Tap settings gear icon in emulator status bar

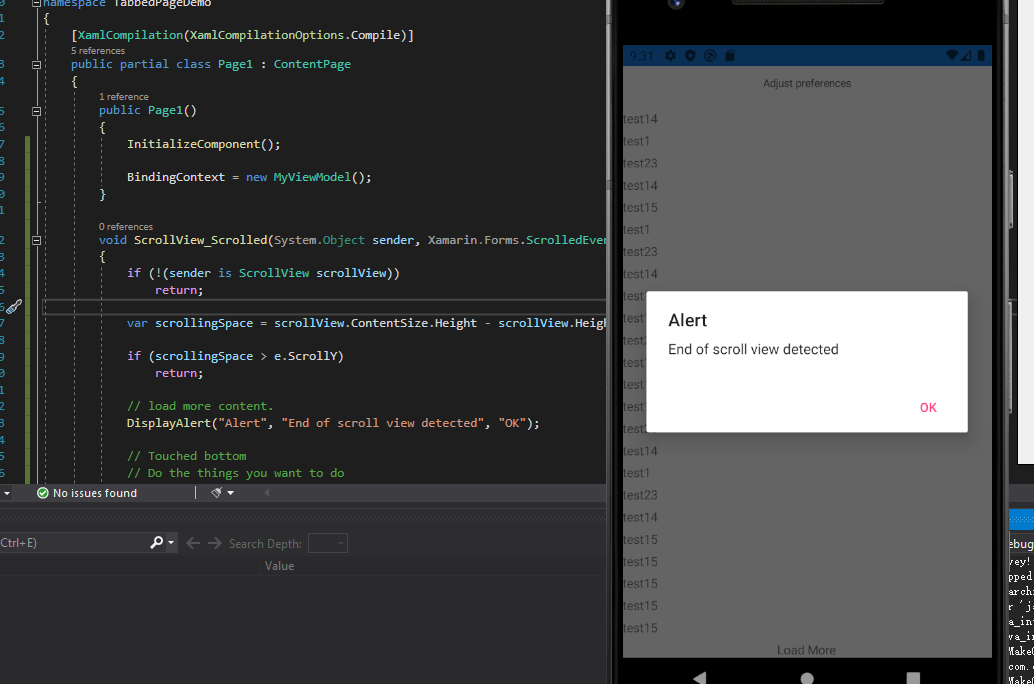pos(670,55)
